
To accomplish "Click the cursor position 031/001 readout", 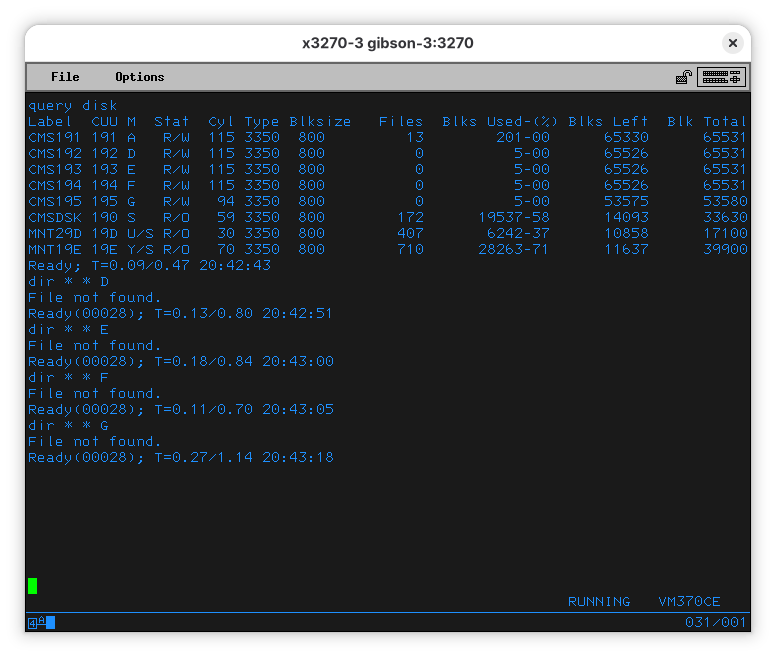I will pyautogui.click(x=715, y=623).
